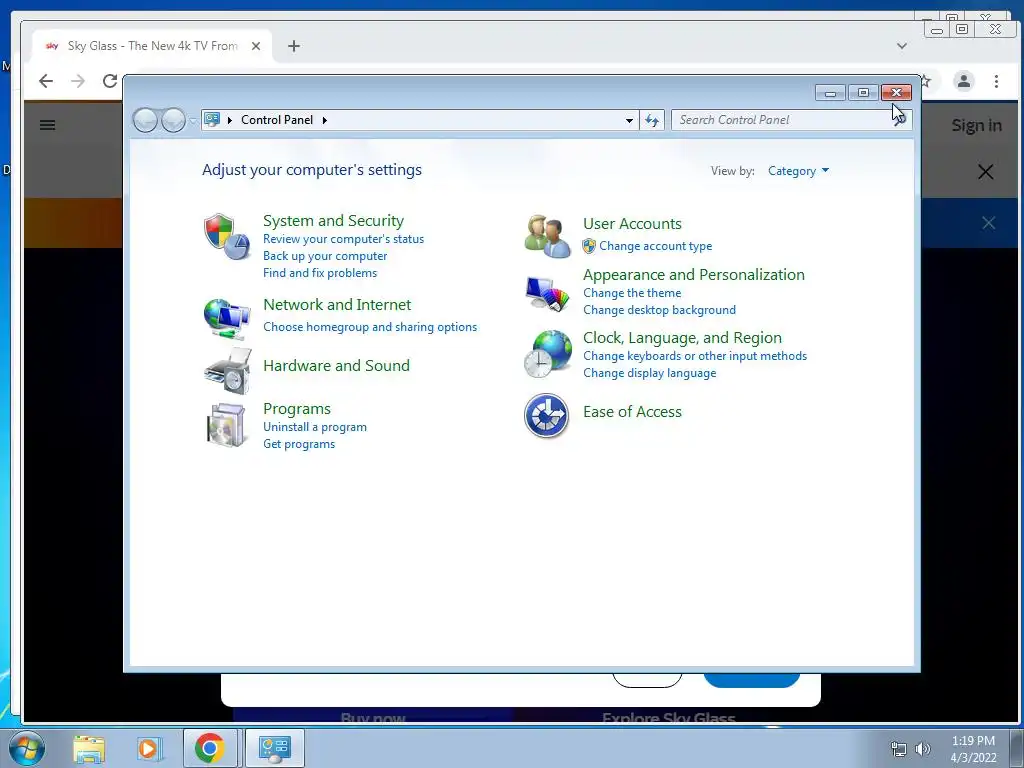Open Ease of Access heading
This screenshot has height=768, width=1024.
tap(632, 412)
